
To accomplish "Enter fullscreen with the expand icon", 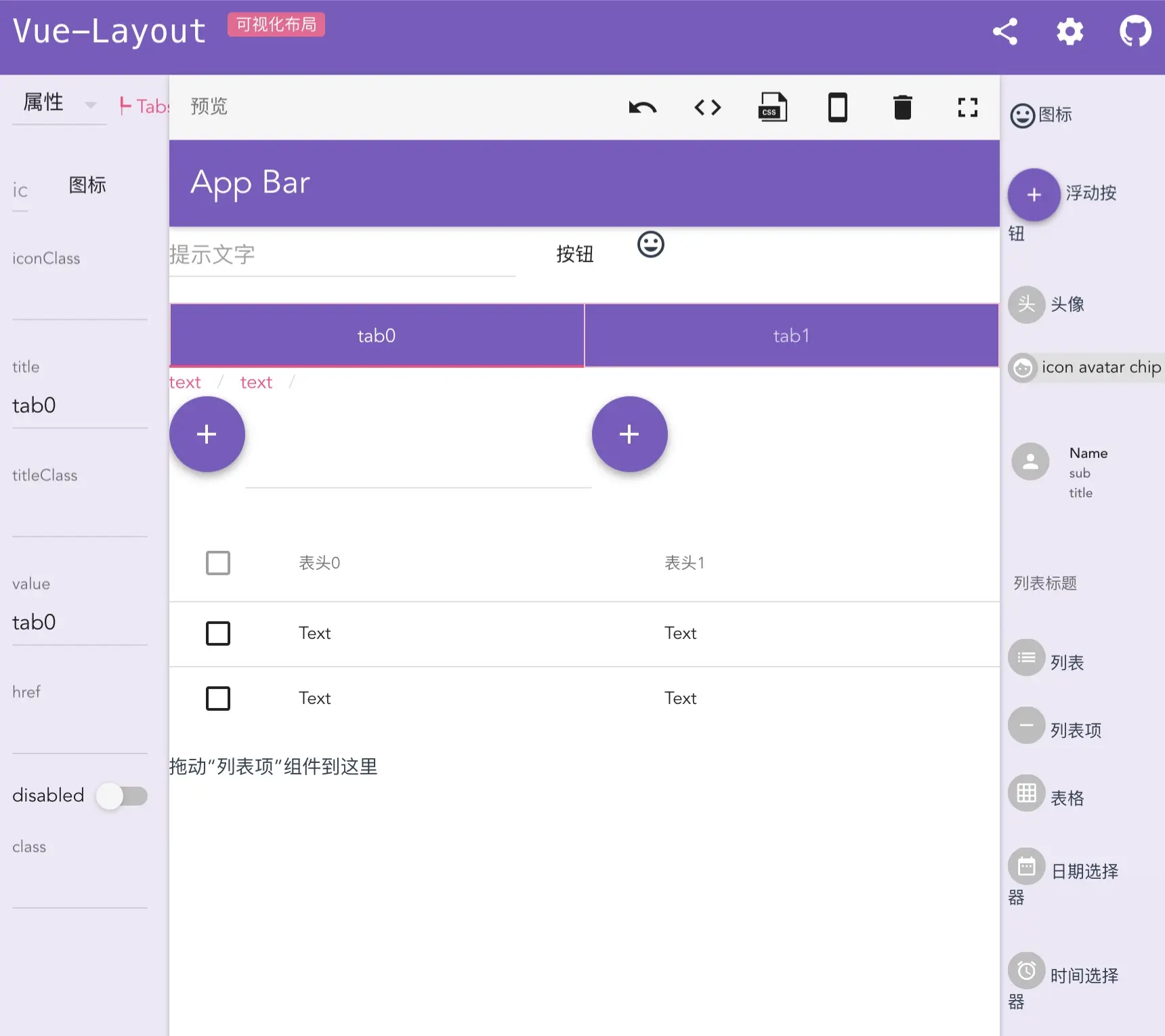I will coord(967,106).
